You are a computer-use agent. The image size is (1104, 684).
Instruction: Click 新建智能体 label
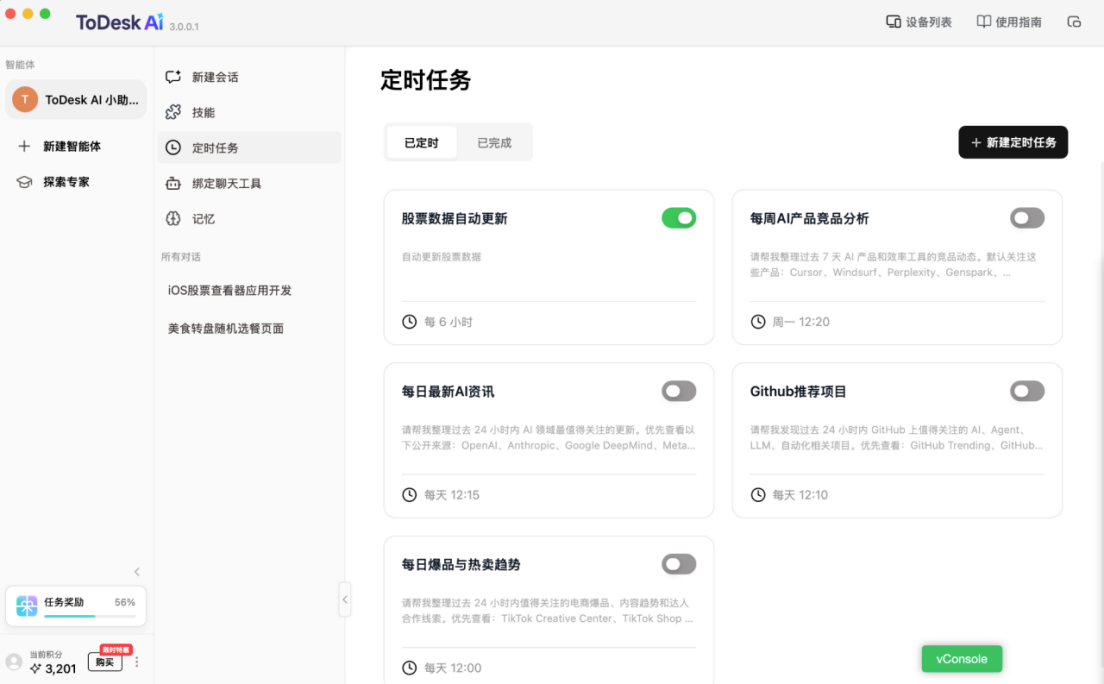point(72,146)
